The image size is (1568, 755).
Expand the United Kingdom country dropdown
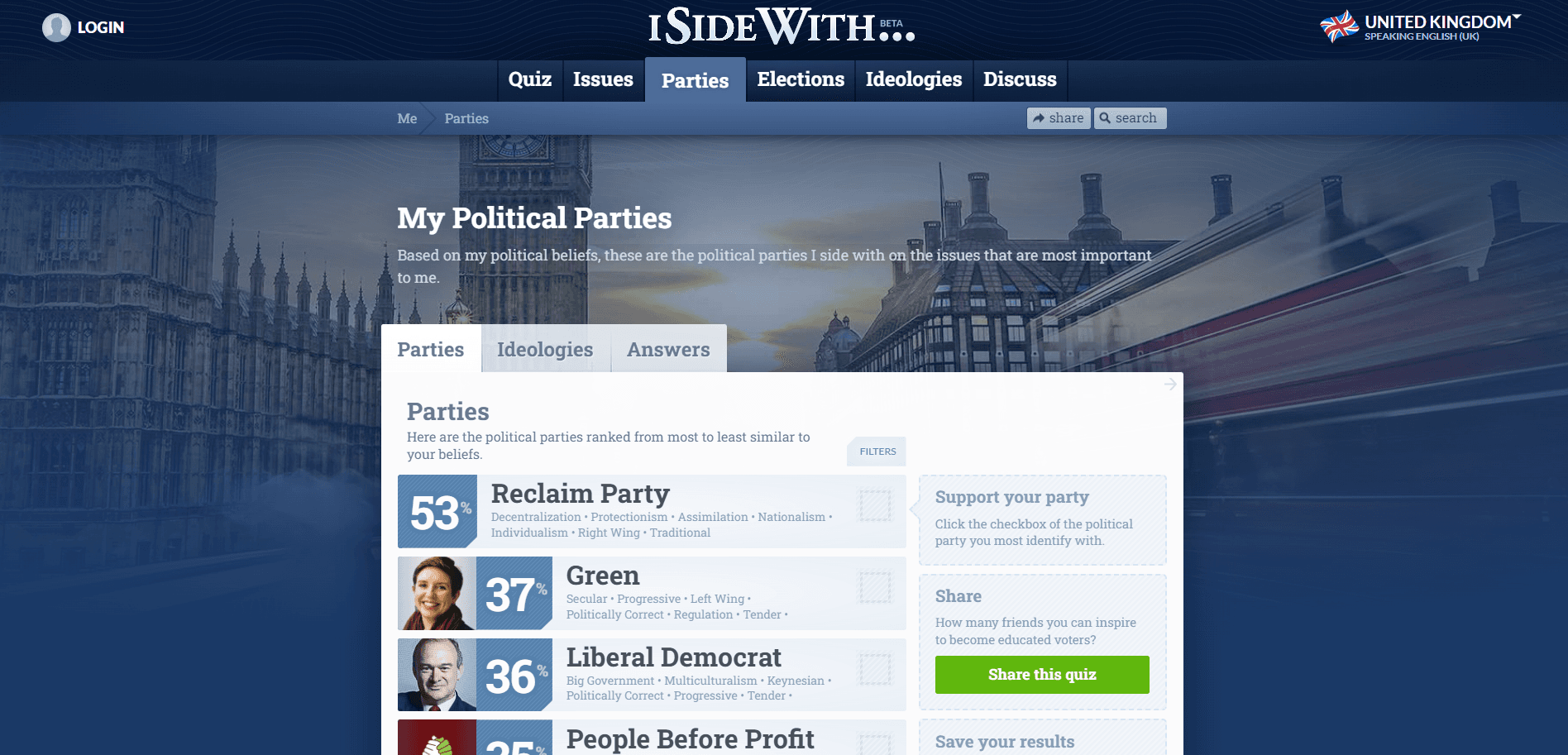click(x=1517, y=17)
